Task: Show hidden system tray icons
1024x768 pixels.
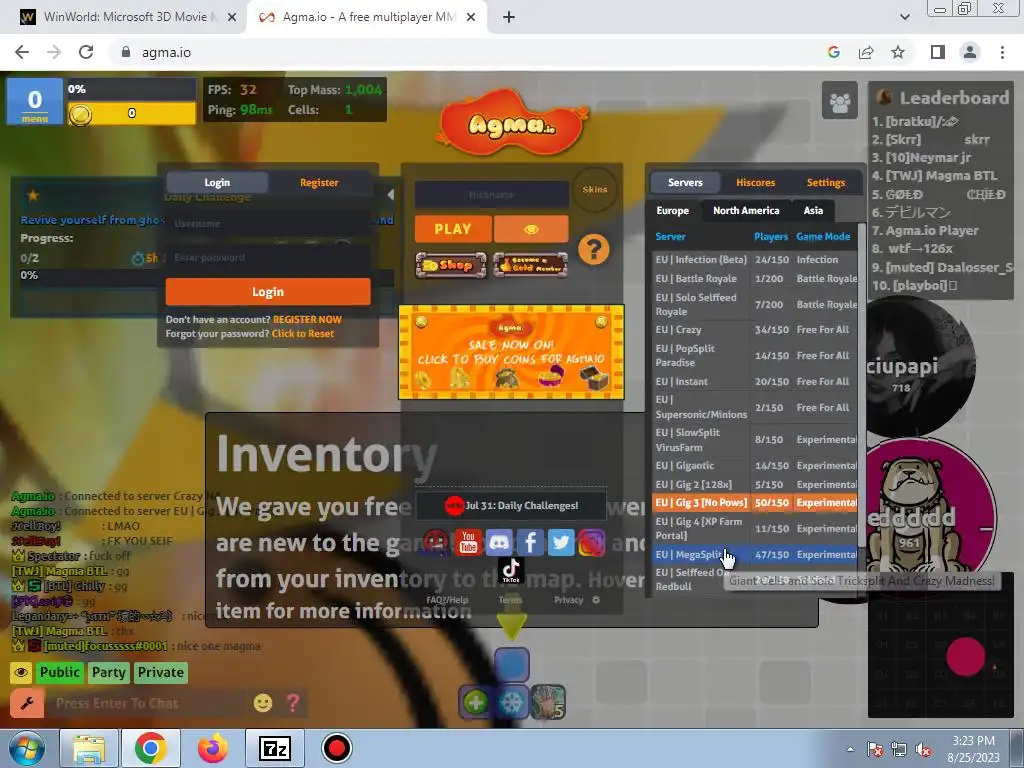Action: click(850, 749)
